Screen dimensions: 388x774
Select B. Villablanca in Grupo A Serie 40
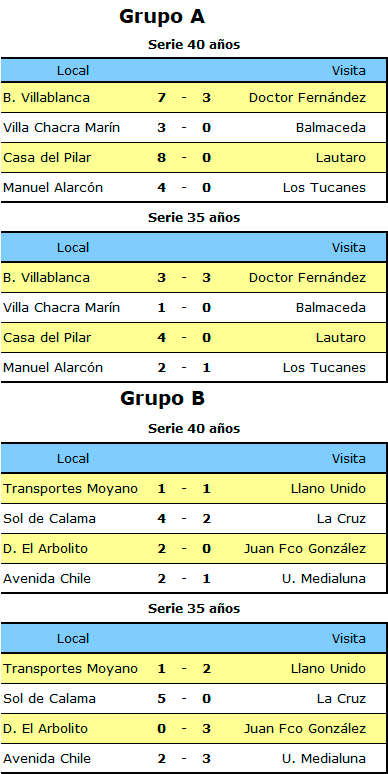[46, 98]
